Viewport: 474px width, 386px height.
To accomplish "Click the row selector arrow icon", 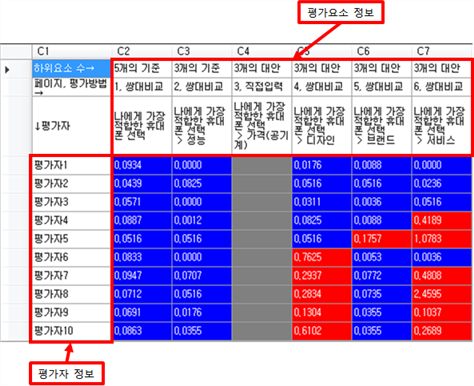I will 7,69.
